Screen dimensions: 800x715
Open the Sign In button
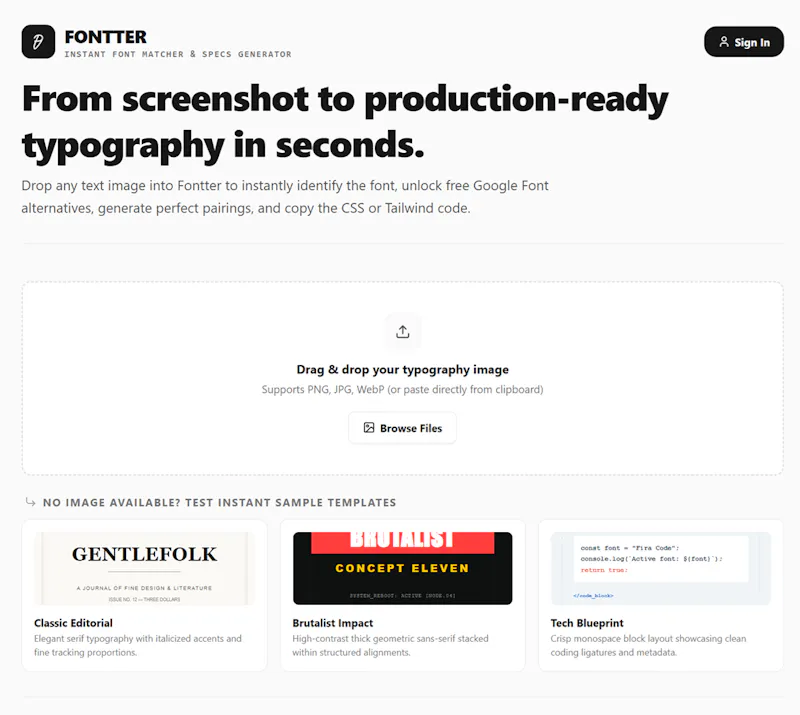[743, 42]
